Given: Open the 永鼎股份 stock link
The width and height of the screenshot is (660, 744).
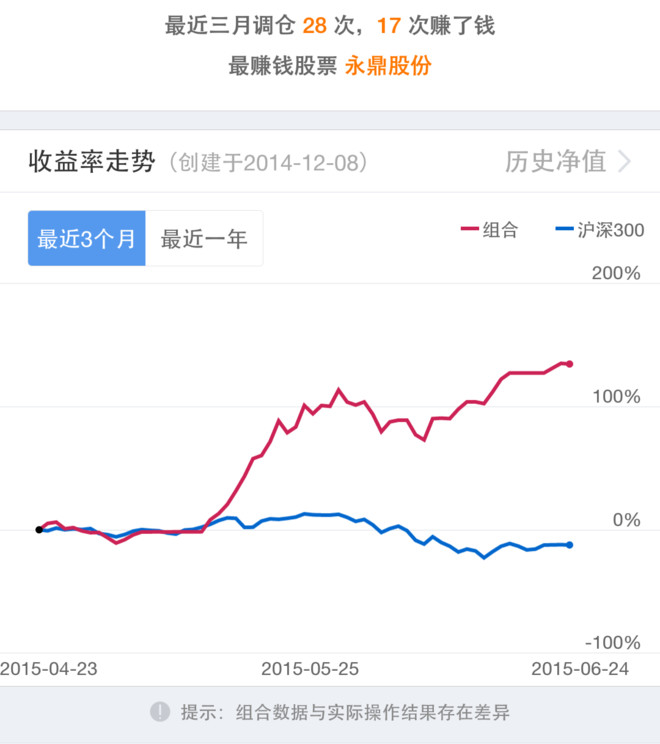Looking at the screenshot, I should pyautogui.click(x=388, y=66).
